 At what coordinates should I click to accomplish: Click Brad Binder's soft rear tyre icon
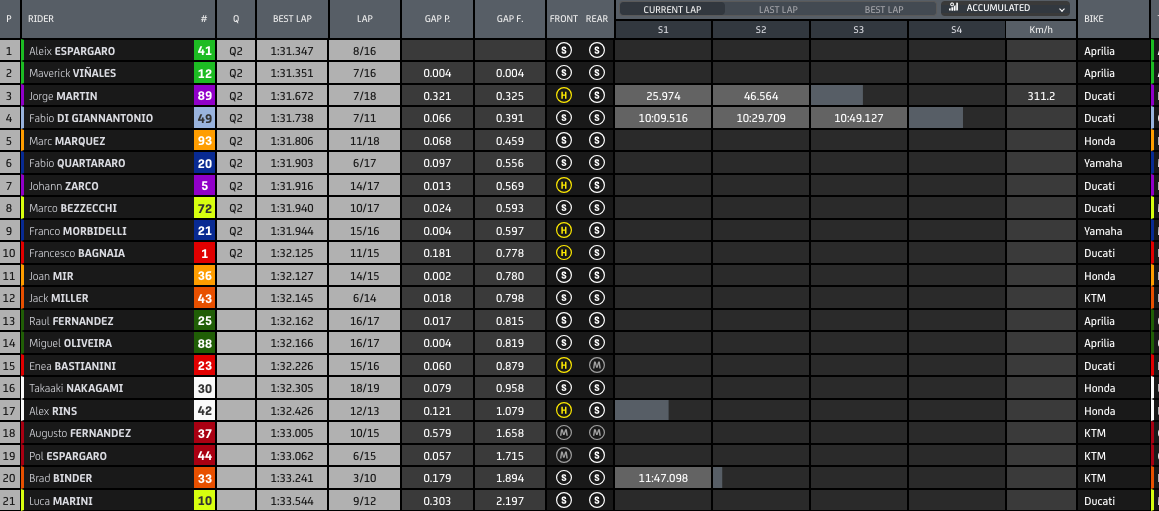click(x=597, y=478)
